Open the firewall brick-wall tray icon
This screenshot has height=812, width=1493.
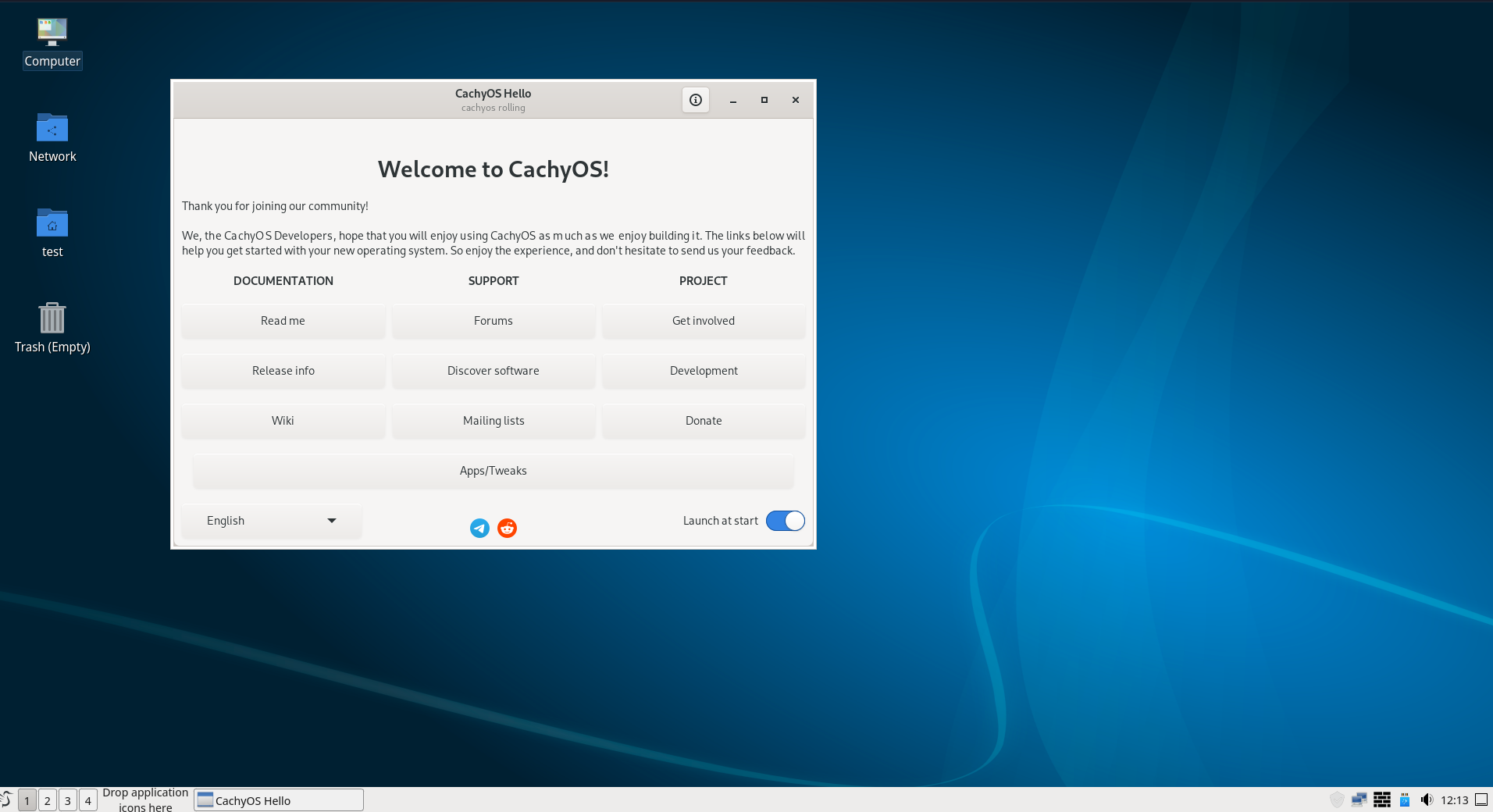1382,800
